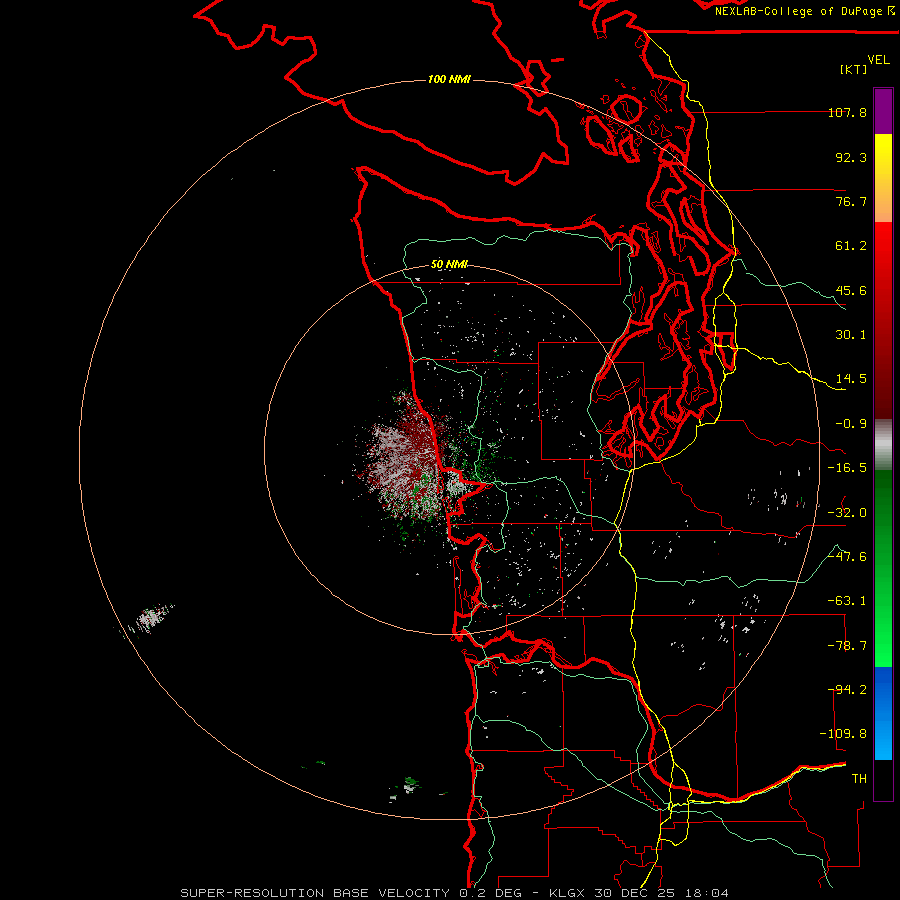The width and height of the screenshot is (900, 900).
Task: Click the 92.3 legend value
Action: (851, 157)
